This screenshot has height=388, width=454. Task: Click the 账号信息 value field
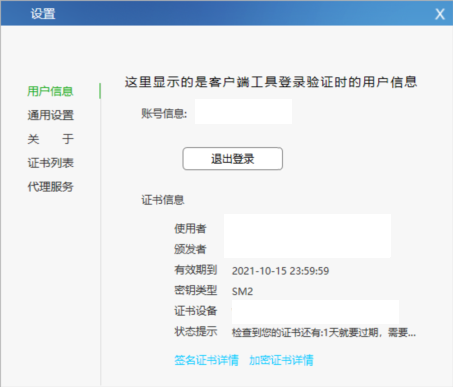point(243,112)
